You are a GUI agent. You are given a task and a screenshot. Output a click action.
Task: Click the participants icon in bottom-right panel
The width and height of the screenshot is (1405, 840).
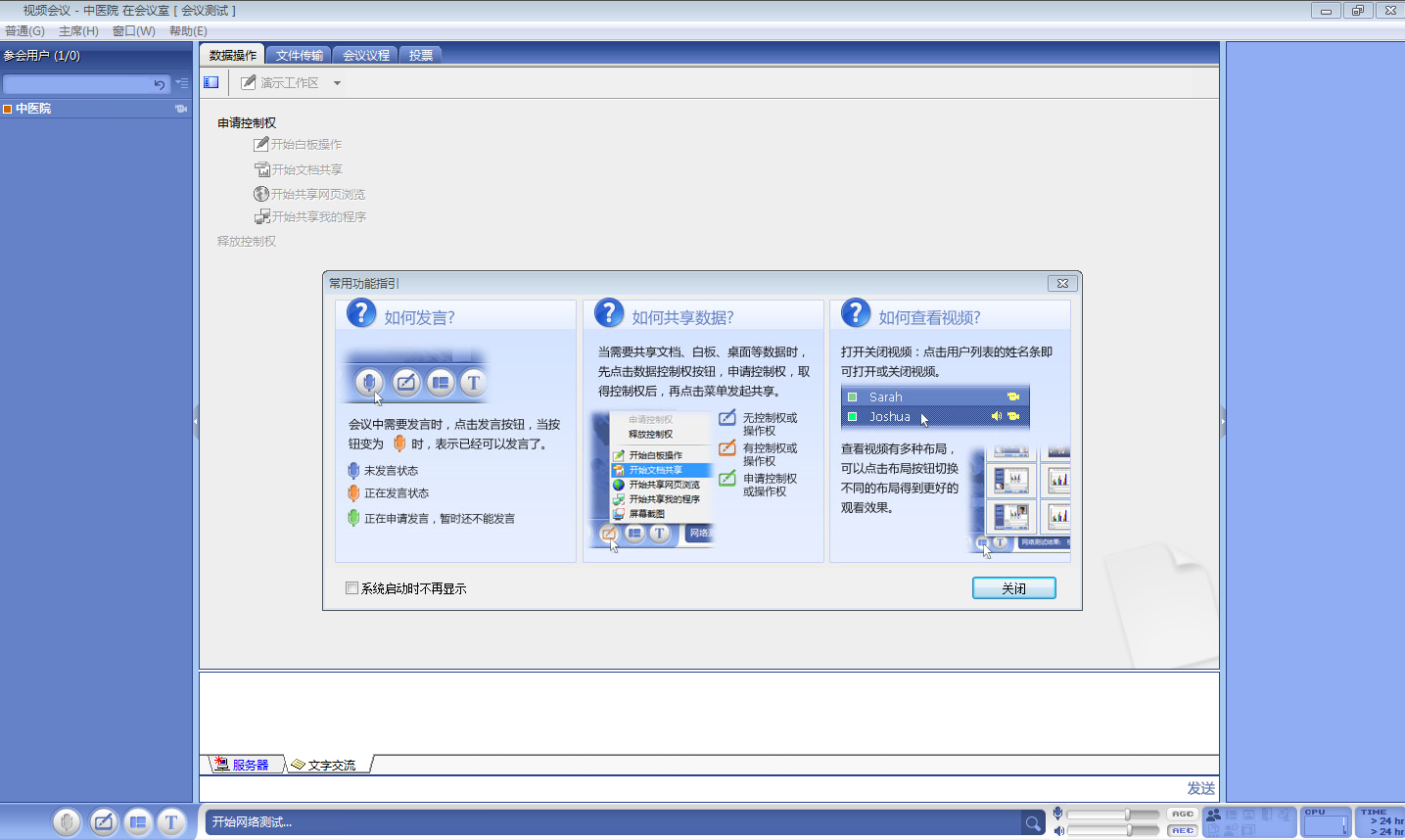1213,815
